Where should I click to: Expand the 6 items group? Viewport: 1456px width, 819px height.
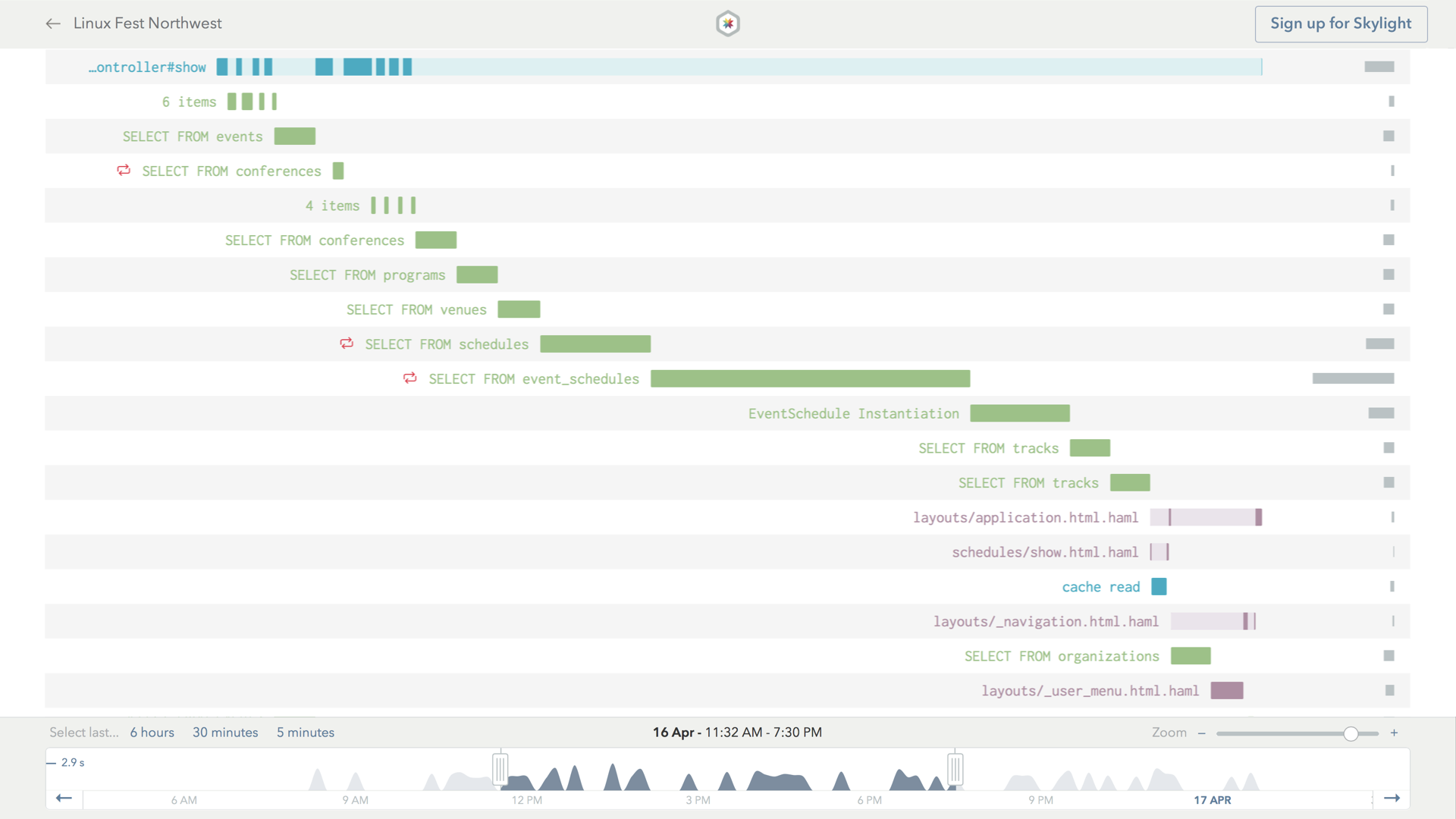[188, 101]
